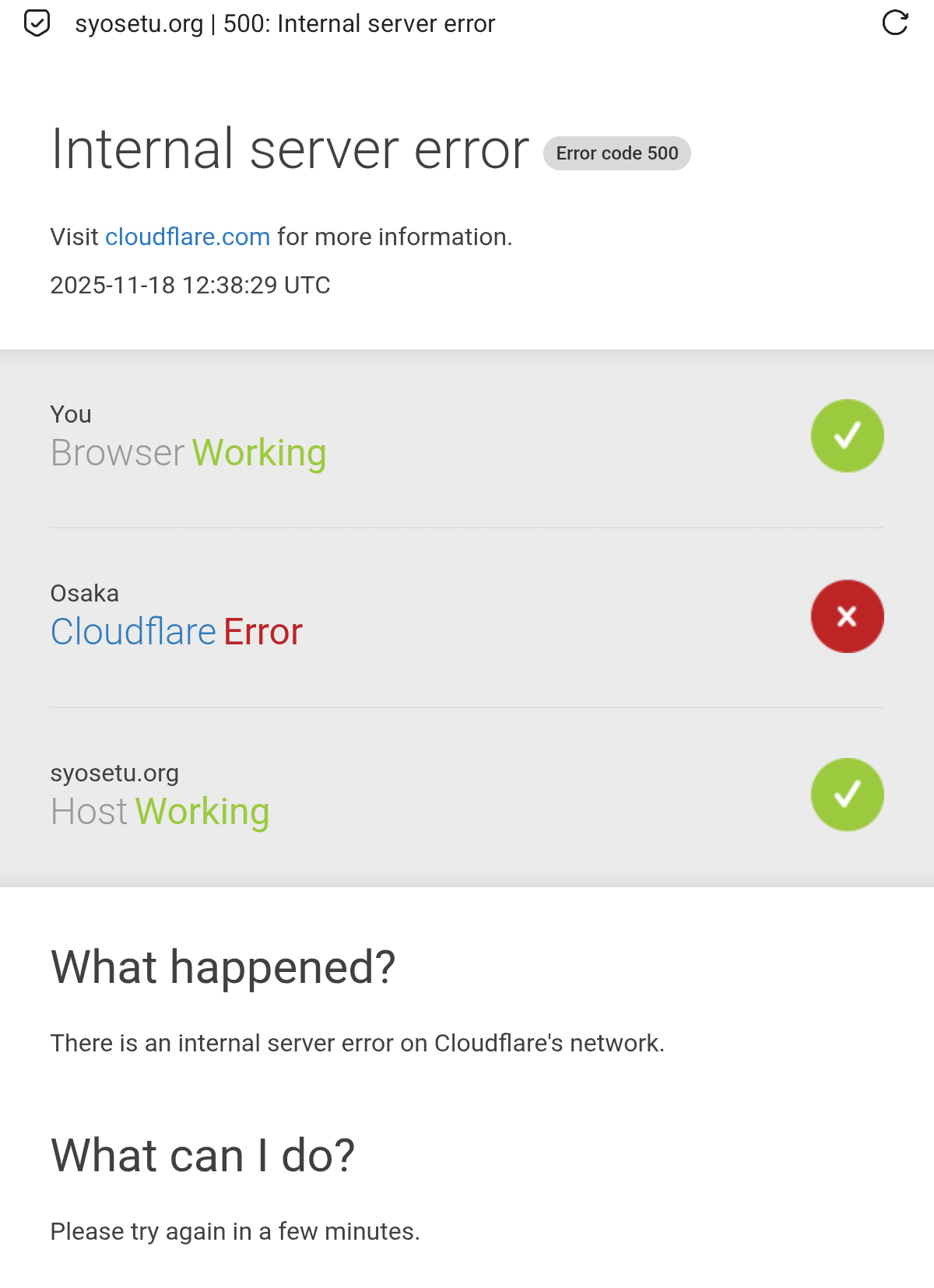Open the cloudflare.com link

188,237
